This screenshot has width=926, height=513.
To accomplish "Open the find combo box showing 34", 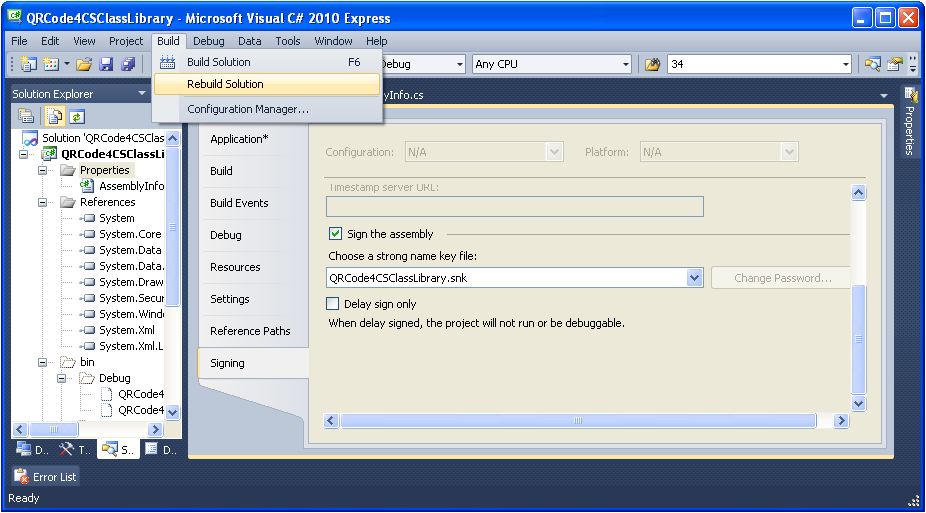I will tap(846, 64).
